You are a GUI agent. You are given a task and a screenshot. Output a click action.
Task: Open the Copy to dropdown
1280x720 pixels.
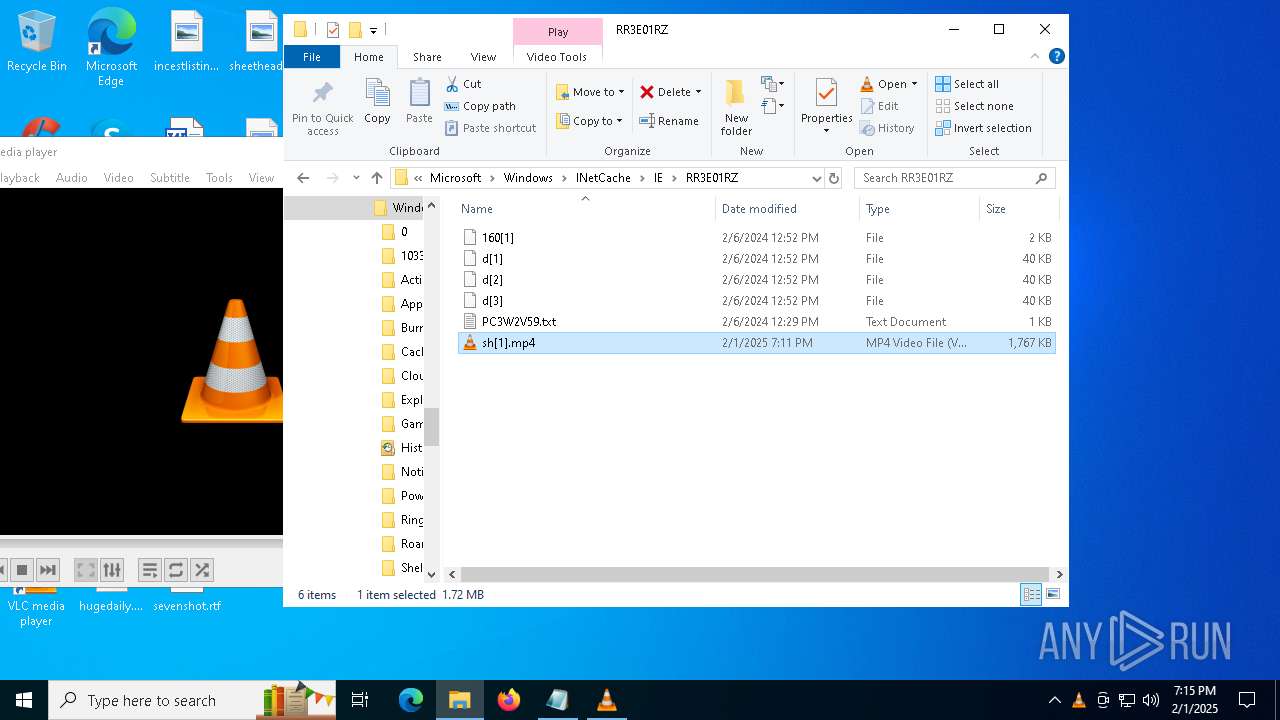coord(589,121)
